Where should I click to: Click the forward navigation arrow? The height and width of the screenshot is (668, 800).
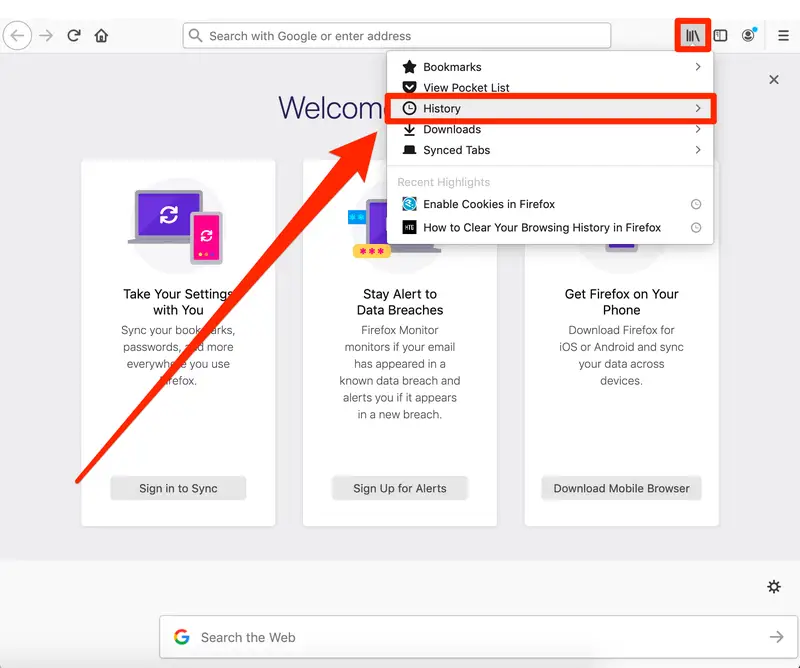point(45,36)
